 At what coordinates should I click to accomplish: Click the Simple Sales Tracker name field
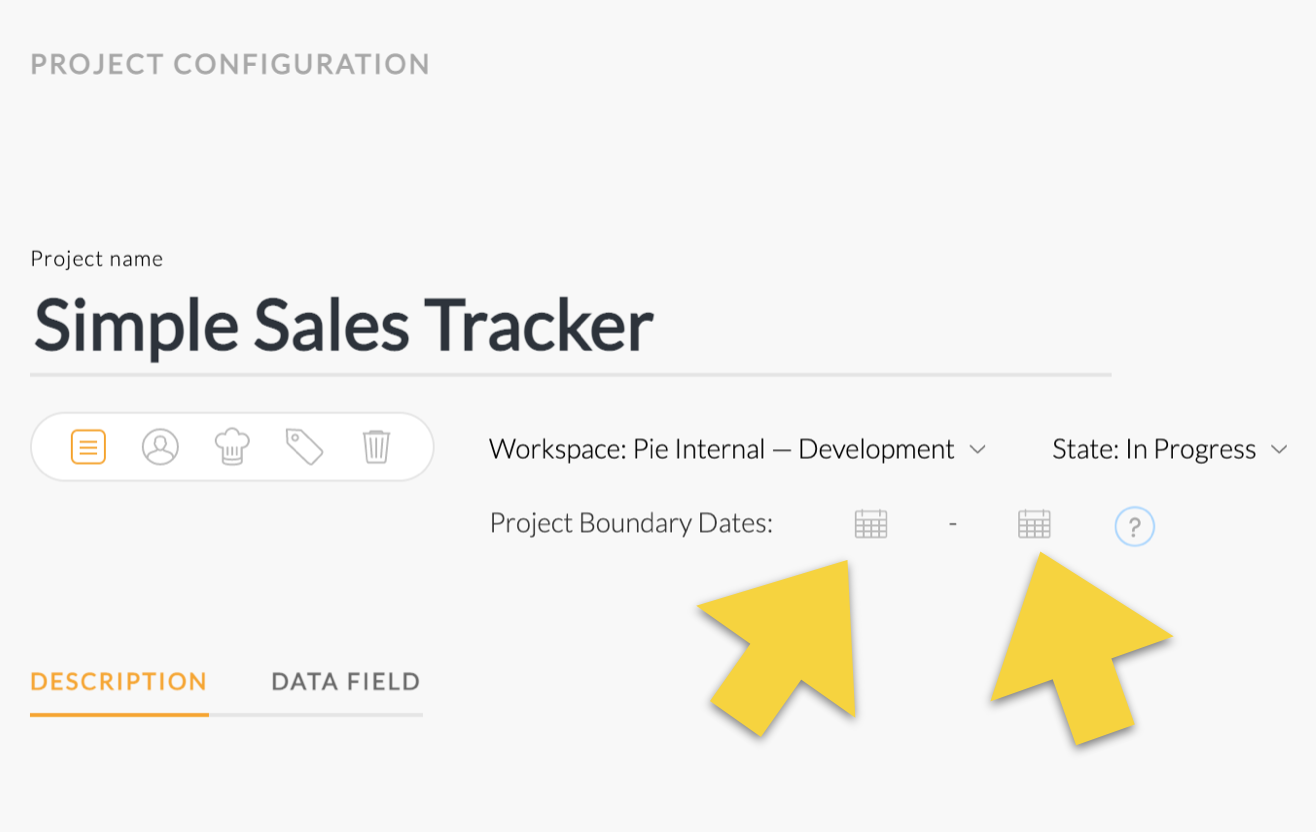coord(343,324)
